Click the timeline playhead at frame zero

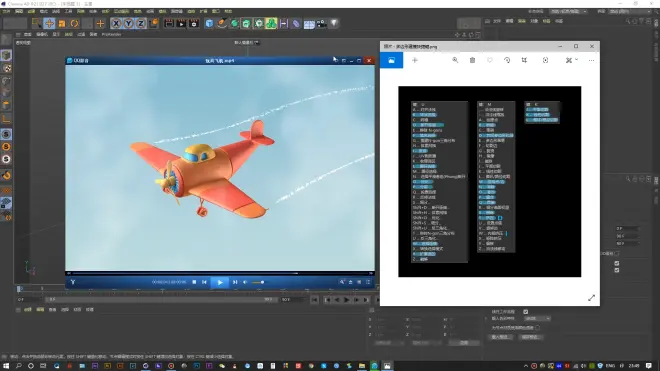[x=19, y=289]
